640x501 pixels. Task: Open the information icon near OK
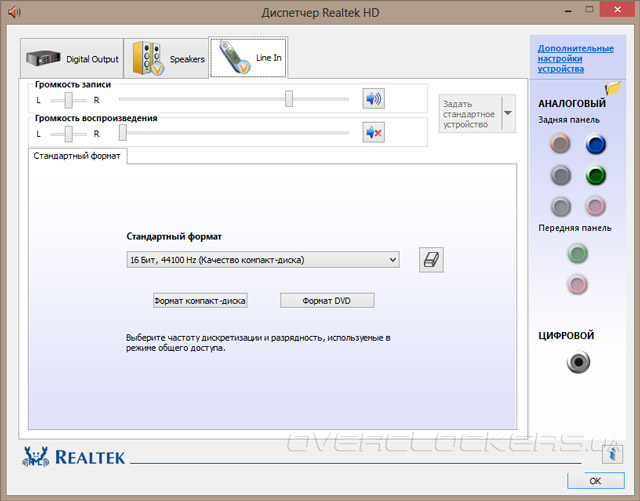pyautogui.click(x=612, y=454)
